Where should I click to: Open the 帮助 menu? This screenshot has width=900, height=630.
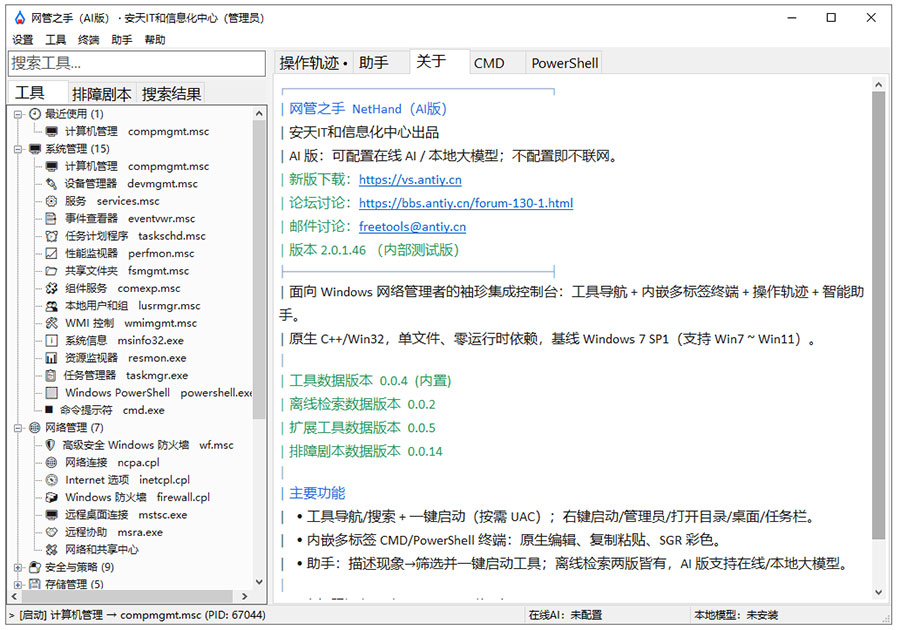pyautogui.click(x=155, y=40)
